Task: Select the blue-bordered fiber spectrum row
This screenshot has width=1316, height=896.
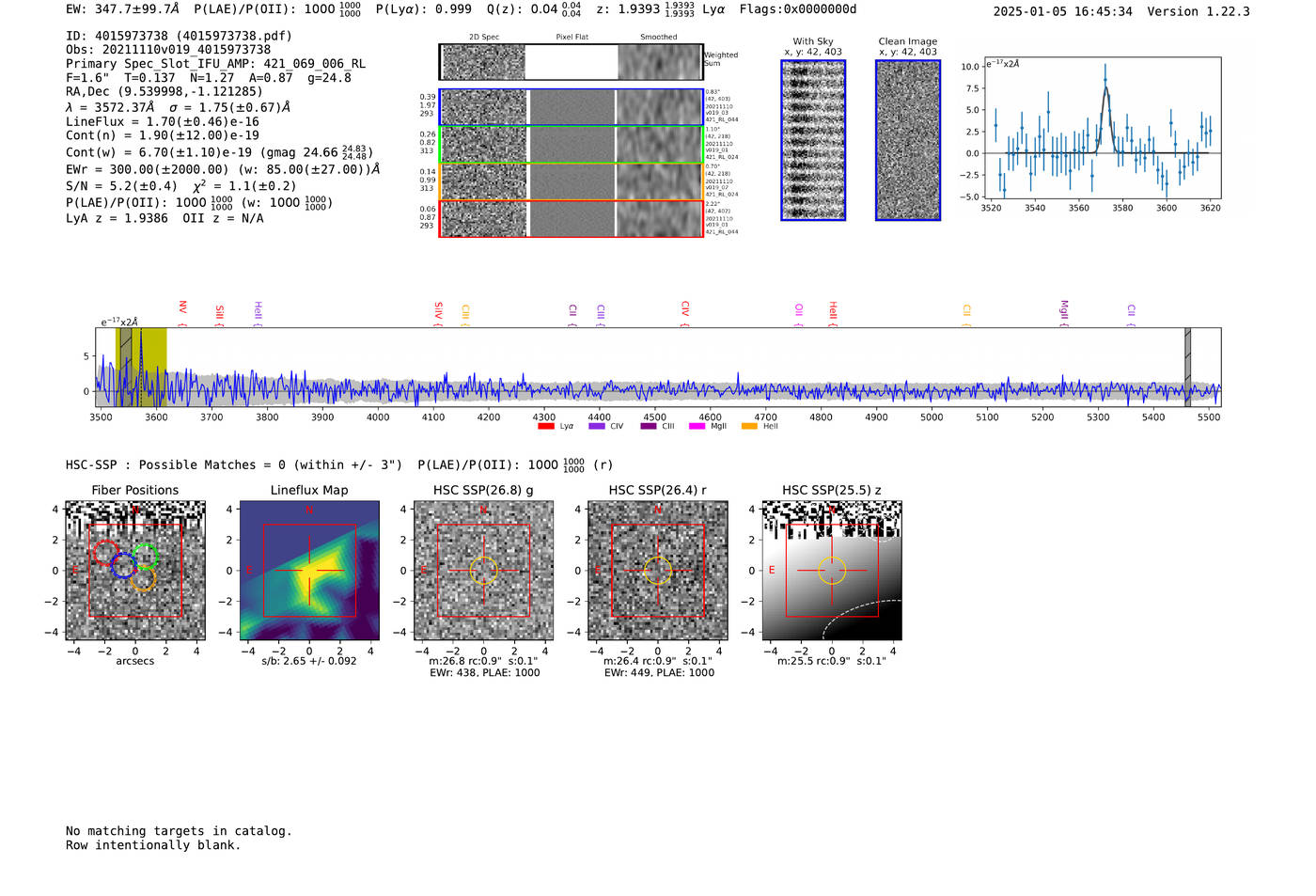Action: 571,107
